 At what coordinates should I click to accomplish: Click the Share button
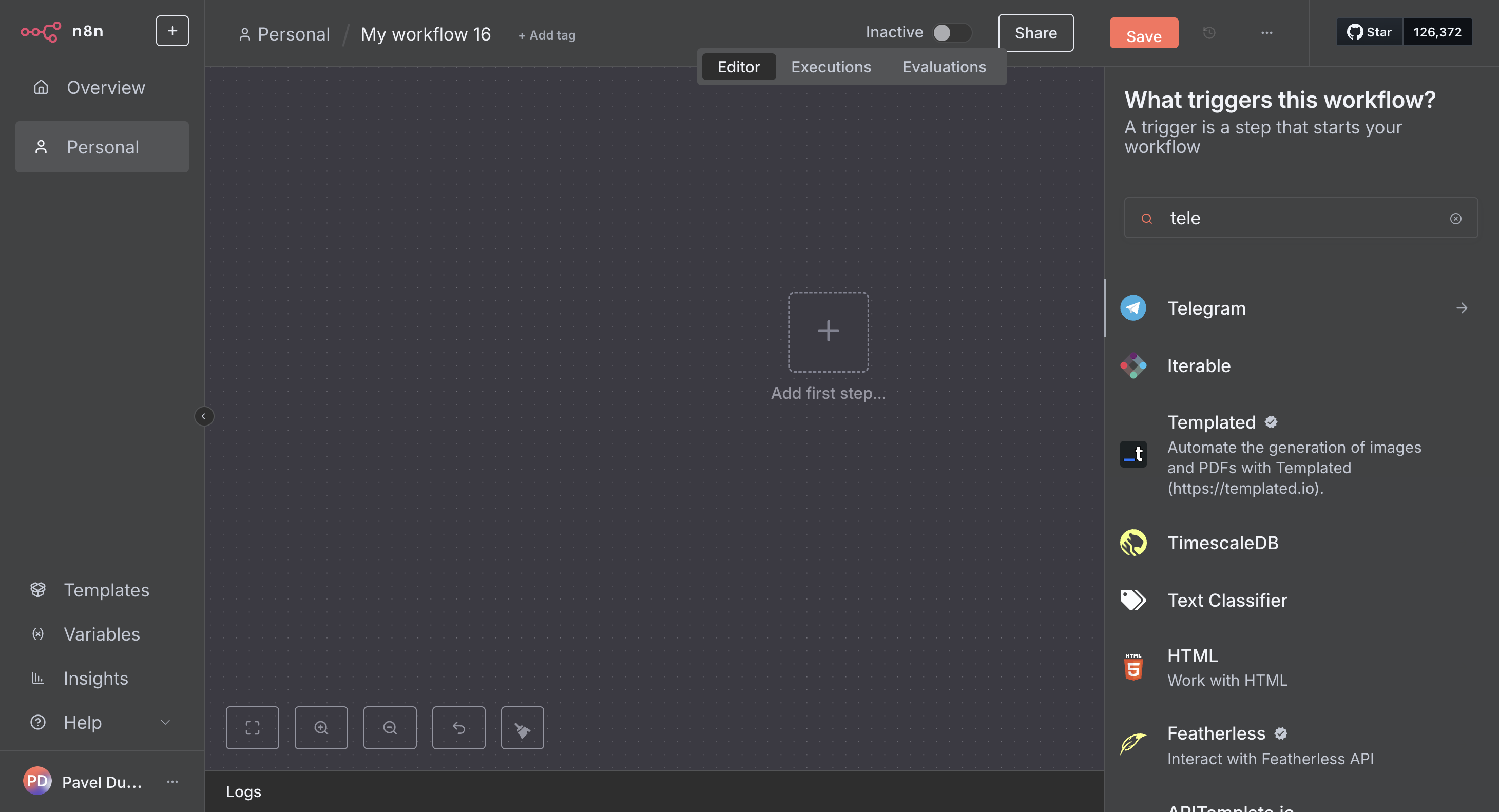tap(1035, 32)
